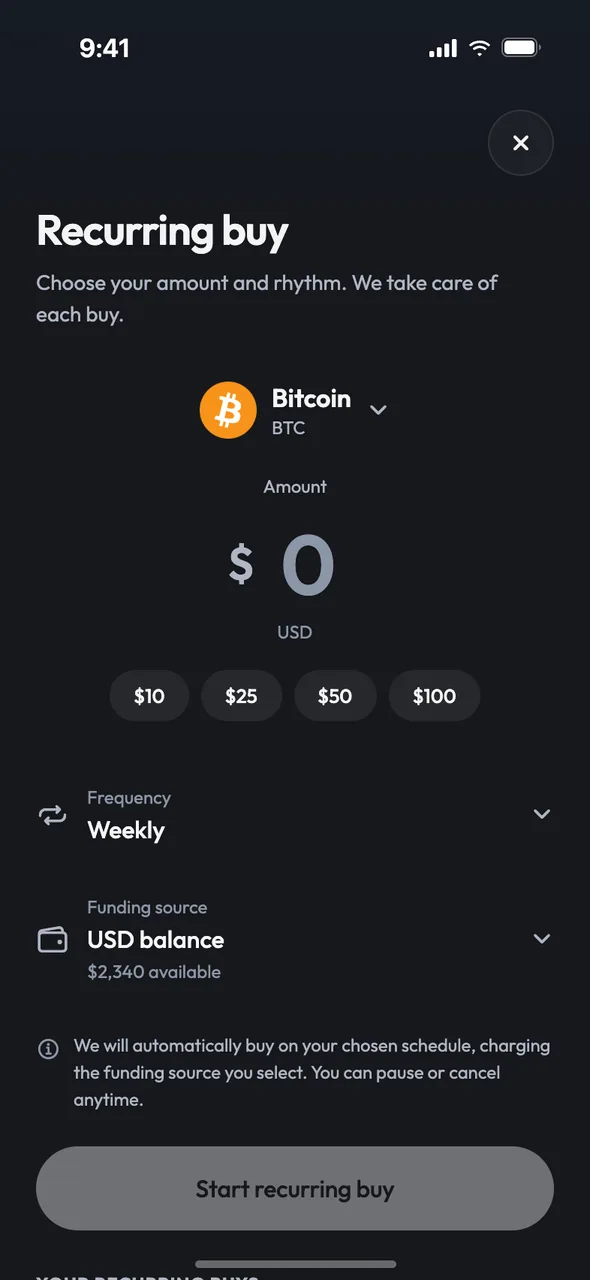The height and width of the screenshot is (1280, 590).
Task: Tap the orange Bitcoin logo icon
Action: pyautogui.click(x=228, y=410)
